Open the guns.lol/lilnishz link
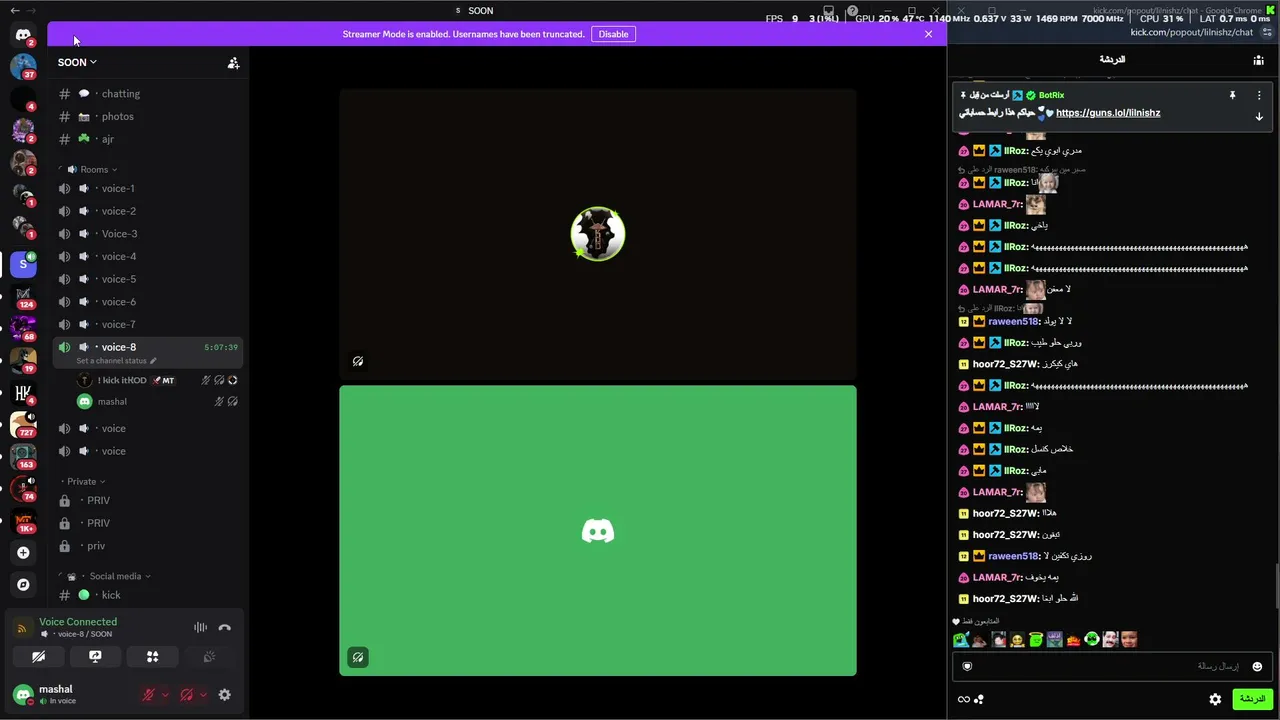Image resolution: width=1280 pixels, height=720 pixels. (x=1108, y=113)
